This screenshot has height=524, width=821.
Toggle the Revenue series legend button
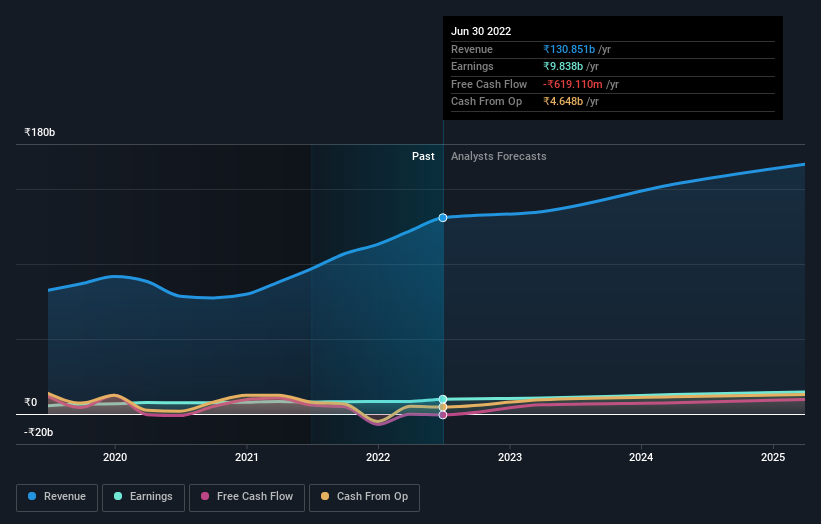[x=57, y=497]
